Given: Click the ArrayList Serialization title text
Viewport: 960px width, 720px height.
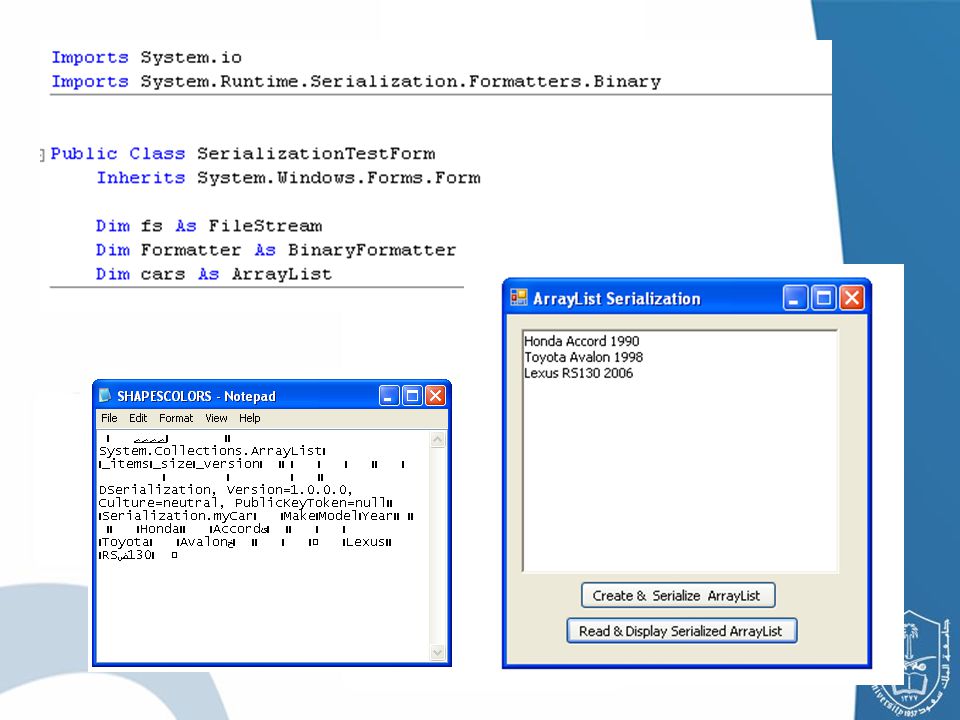Looking at the screenshot, I should (x=617, y=299).
